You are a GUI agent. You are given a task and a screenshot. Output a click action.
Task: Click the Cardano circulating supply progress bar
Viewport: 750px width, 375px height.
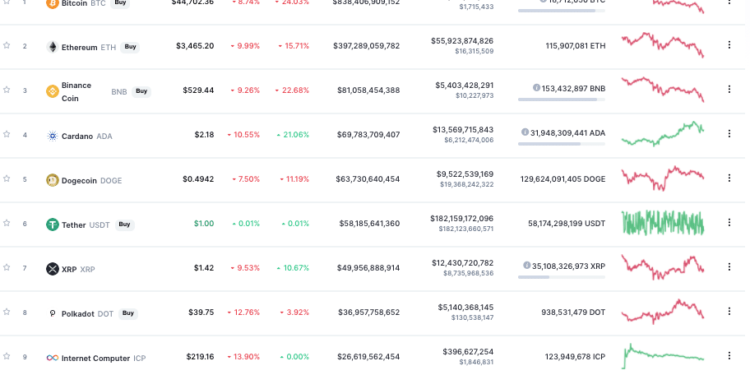pos(561,143)
